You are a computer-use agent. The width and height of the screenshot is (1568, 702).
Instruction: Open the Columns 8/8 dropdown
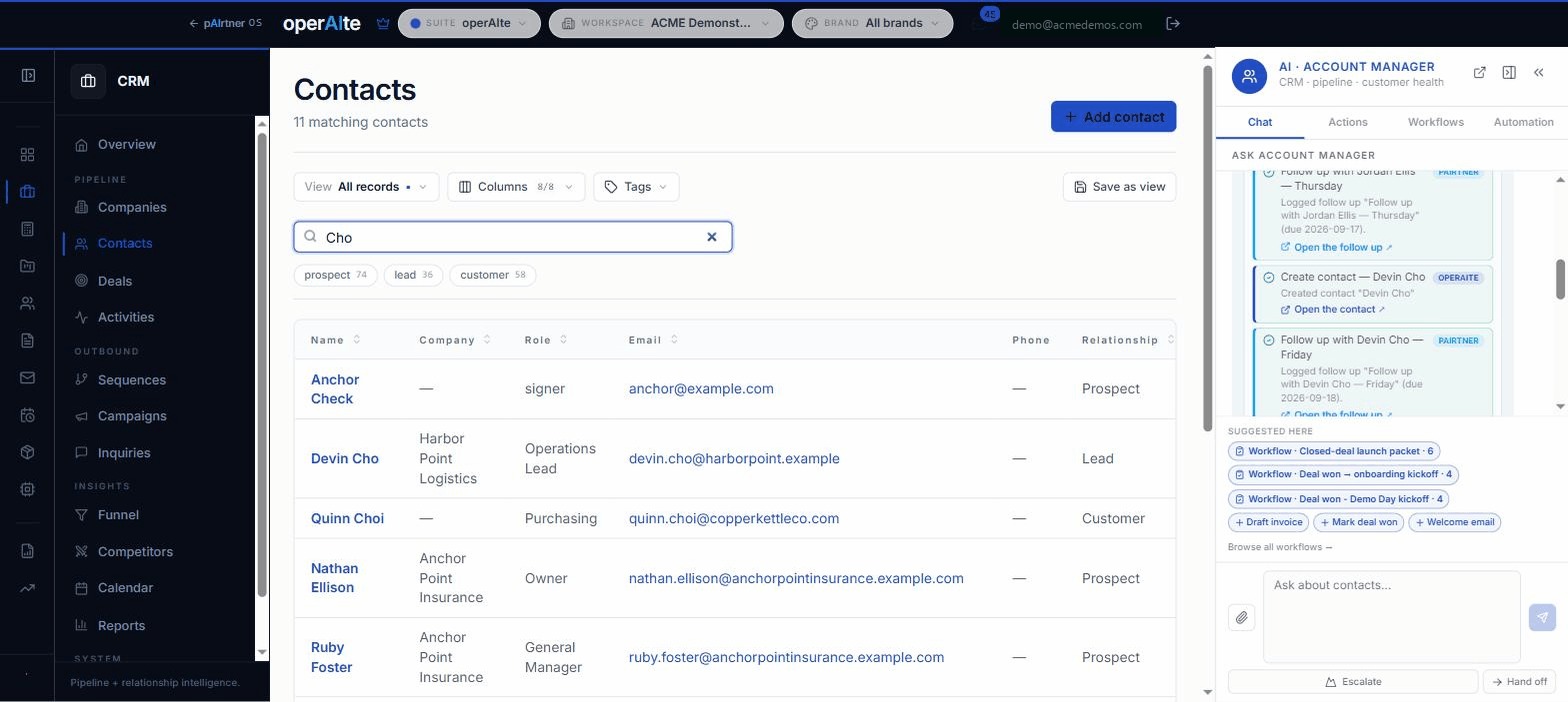(x=516, y=187)
